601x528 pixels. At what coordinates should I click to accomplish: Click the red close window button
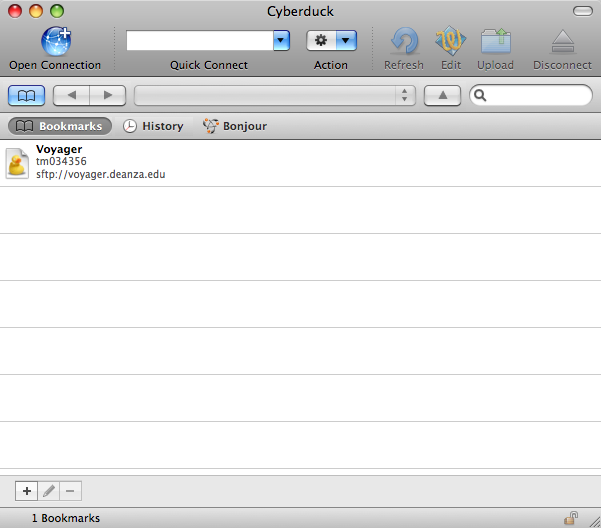[x=15, y=11]
